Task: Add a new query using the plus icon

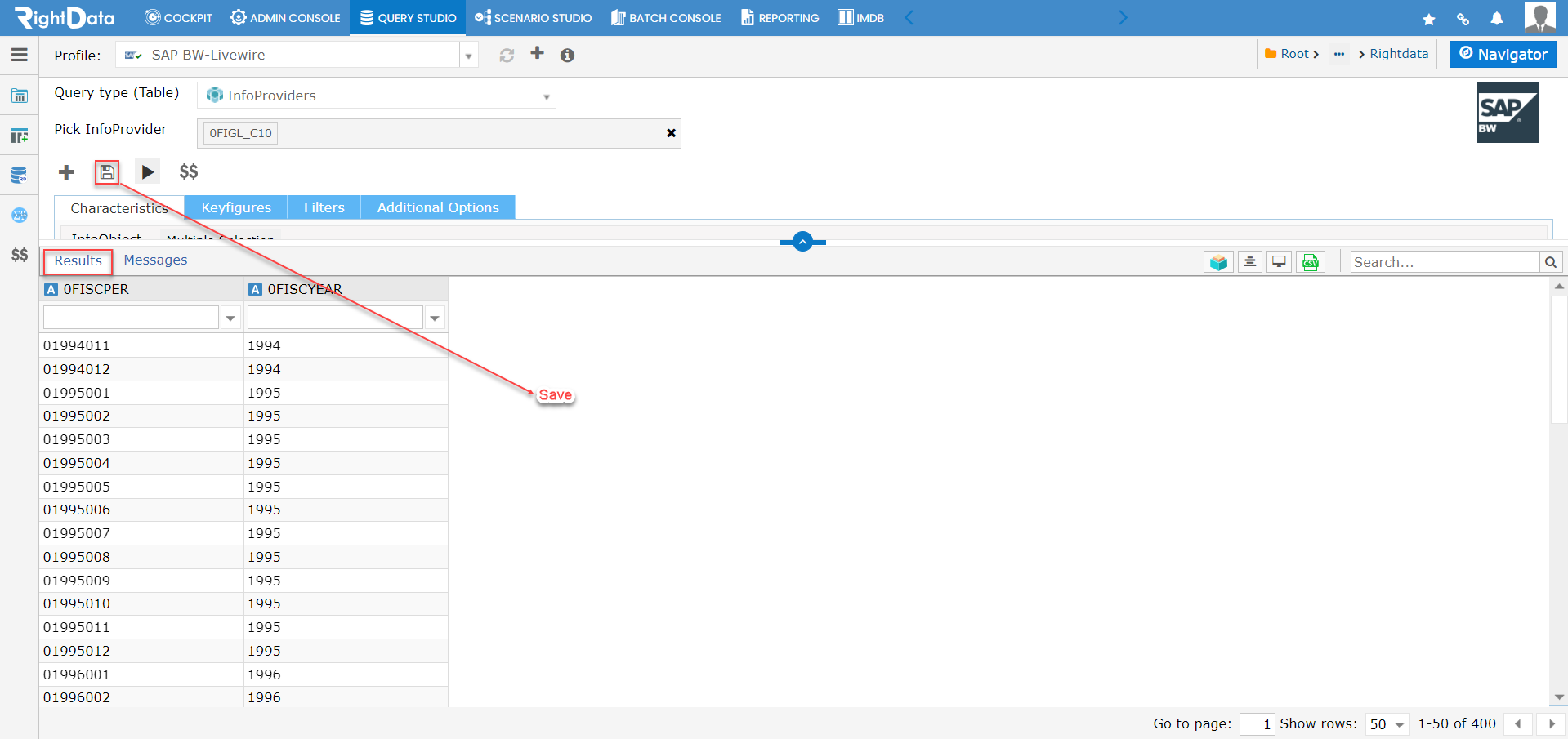Action: (x=65, y=171)
